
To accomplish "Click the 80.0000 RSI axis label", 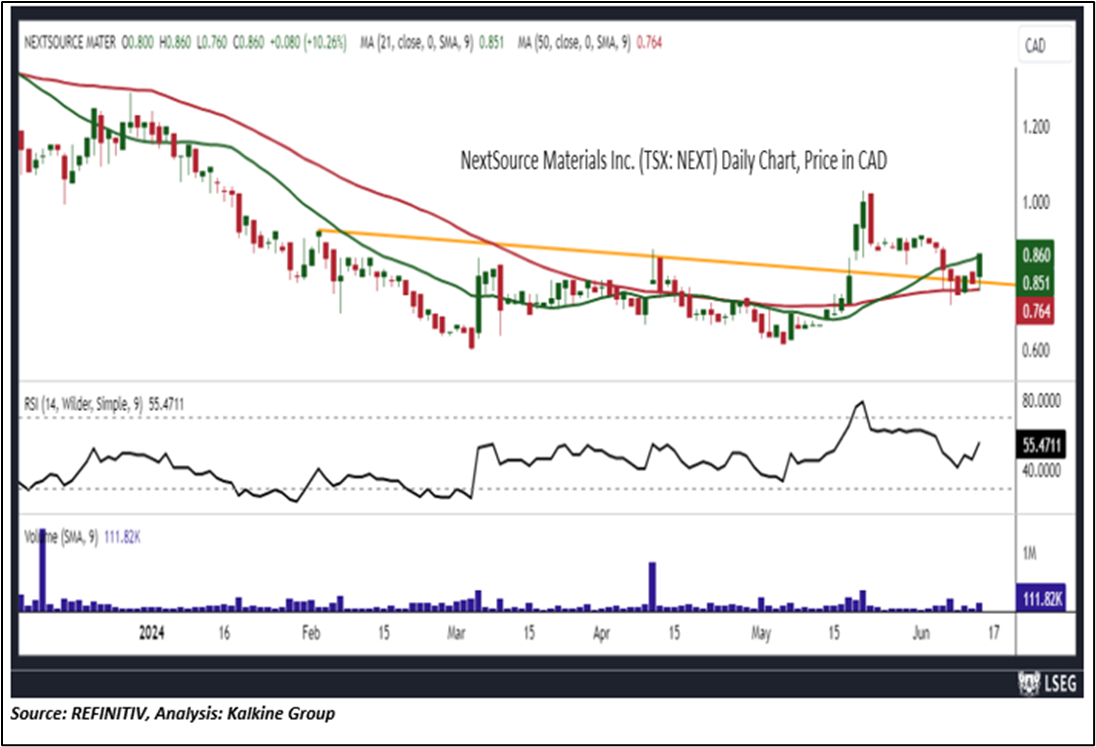I will tap(1041, 401).
